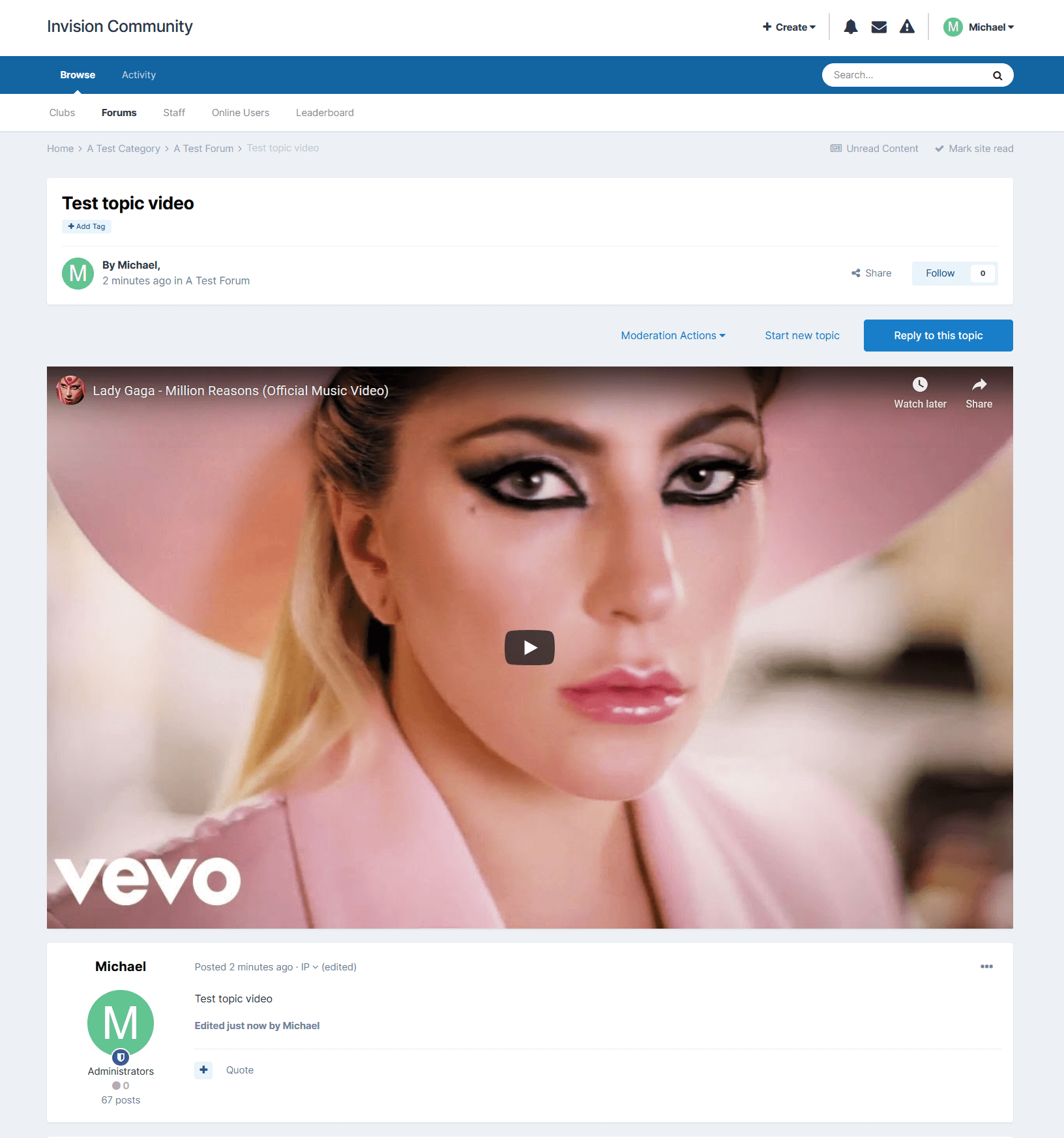
Task: Click the Share link in the topic header
Action: (871, 273)
